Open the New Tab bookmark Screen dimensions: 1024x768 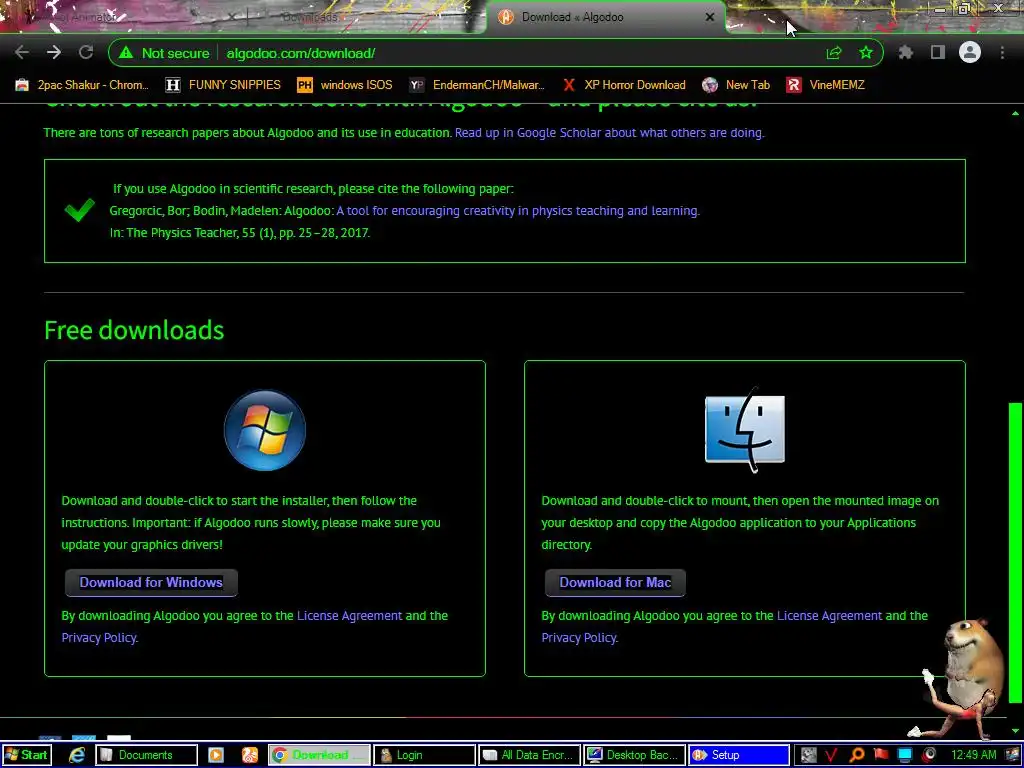[x=736, y=85]
